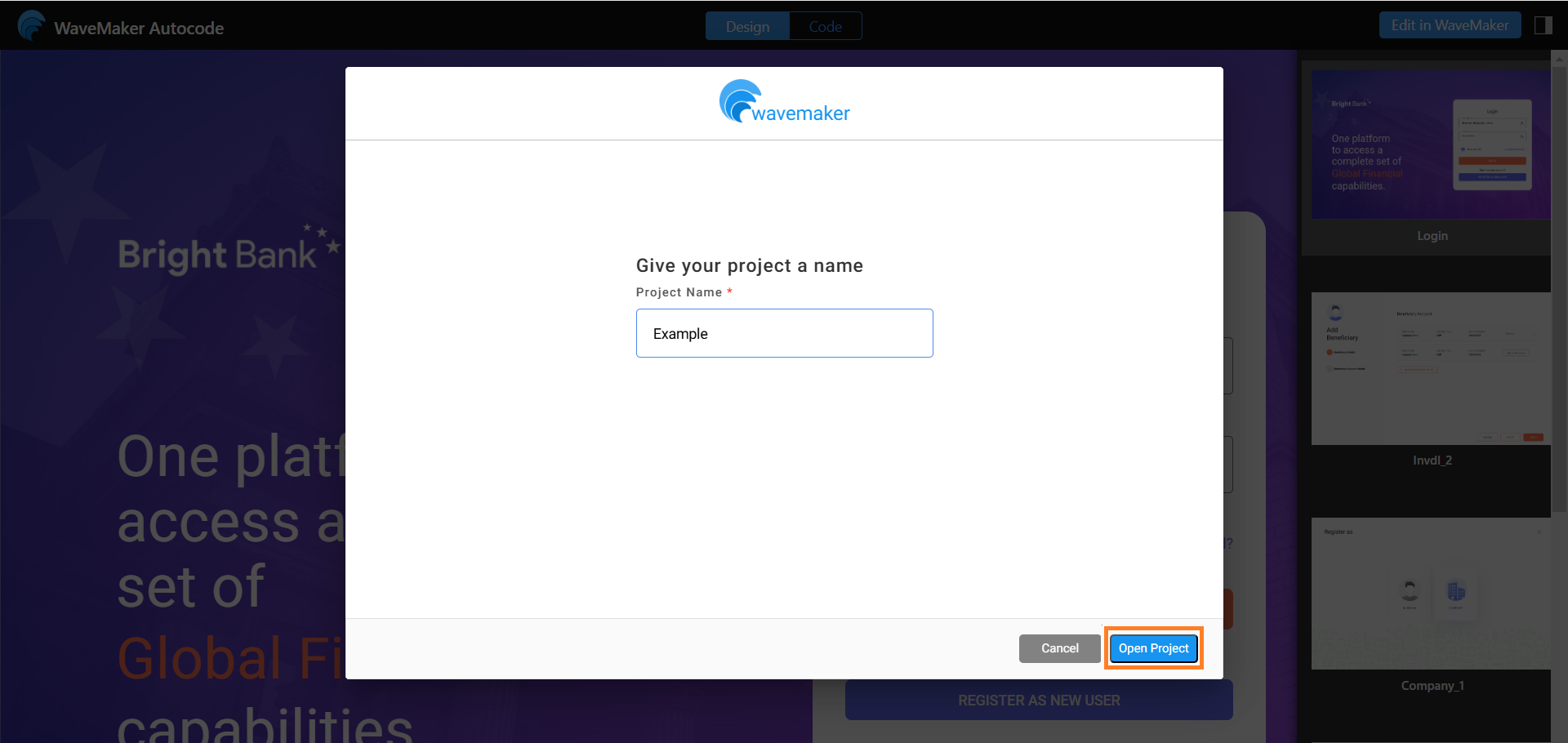Click inside the Project Name input field

click(x=783, y=332)
